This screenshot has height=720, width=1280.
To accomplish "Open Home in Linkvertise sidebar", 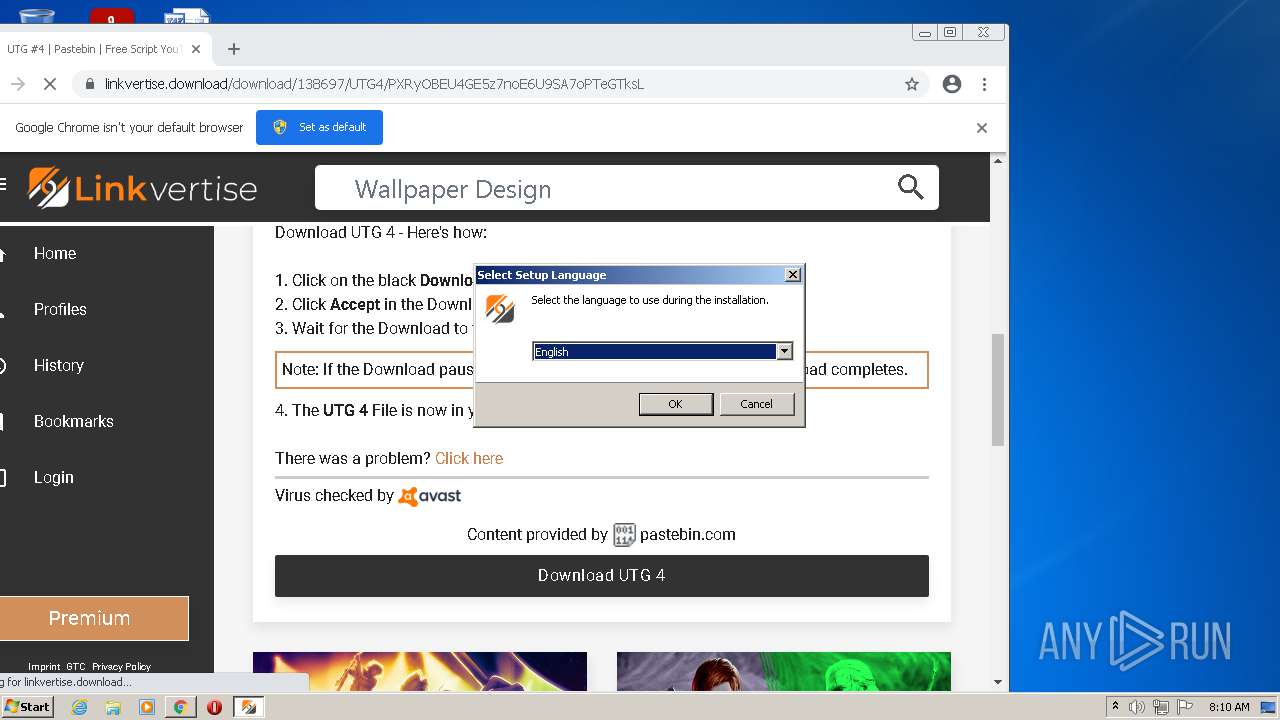I will (x=55, y=253).
